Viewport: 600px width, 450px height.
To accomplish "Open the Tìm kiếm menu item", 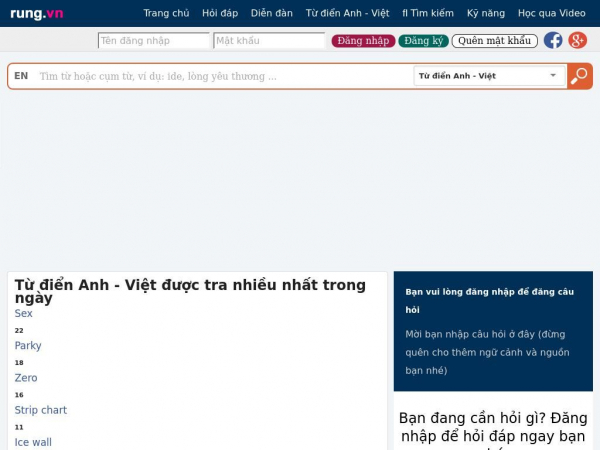I will point(428,13).
